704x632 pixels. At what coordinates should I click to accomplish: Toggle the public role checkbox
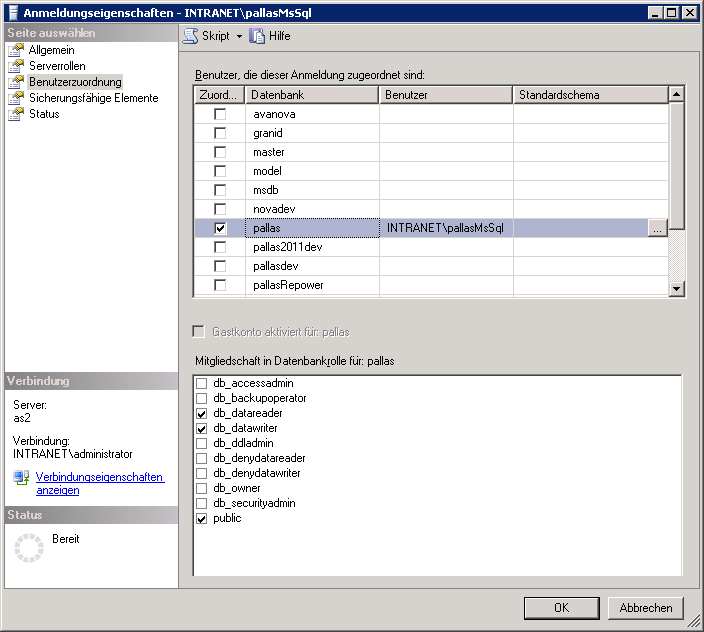coord(202,519)
